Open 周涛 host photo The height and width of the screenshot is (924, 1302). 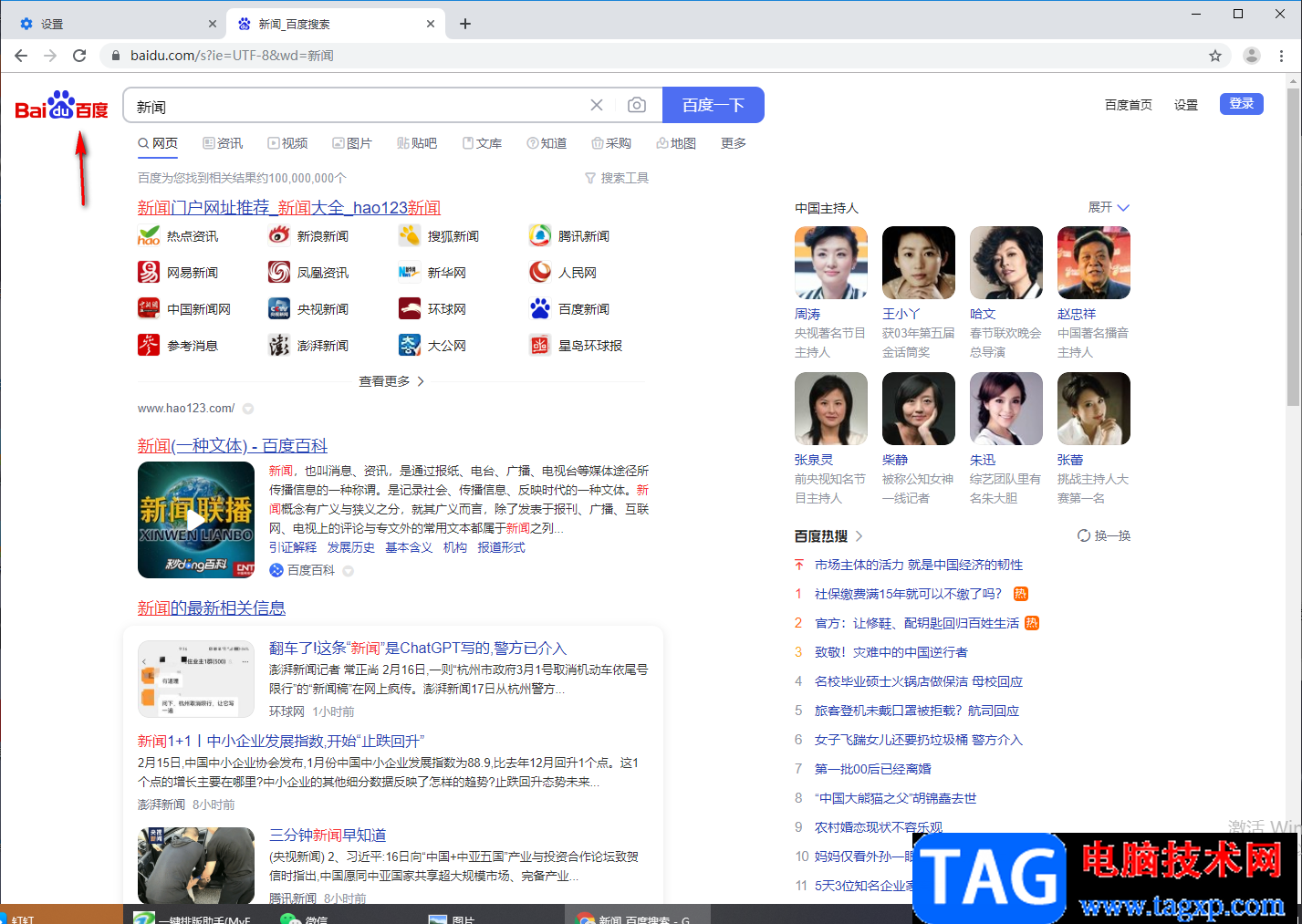(x=831, y=263)
